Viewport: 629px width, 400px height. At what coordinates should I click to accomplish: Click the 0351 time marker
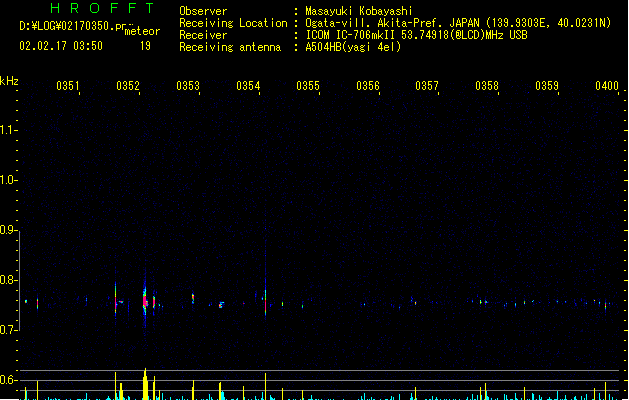(x=68, y=86)
